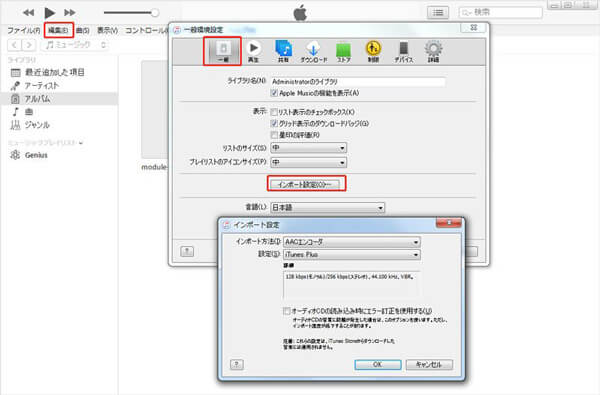Switch to the 制限 preferences tab
The image size is (600, 395).
click(x=373, y=51)
